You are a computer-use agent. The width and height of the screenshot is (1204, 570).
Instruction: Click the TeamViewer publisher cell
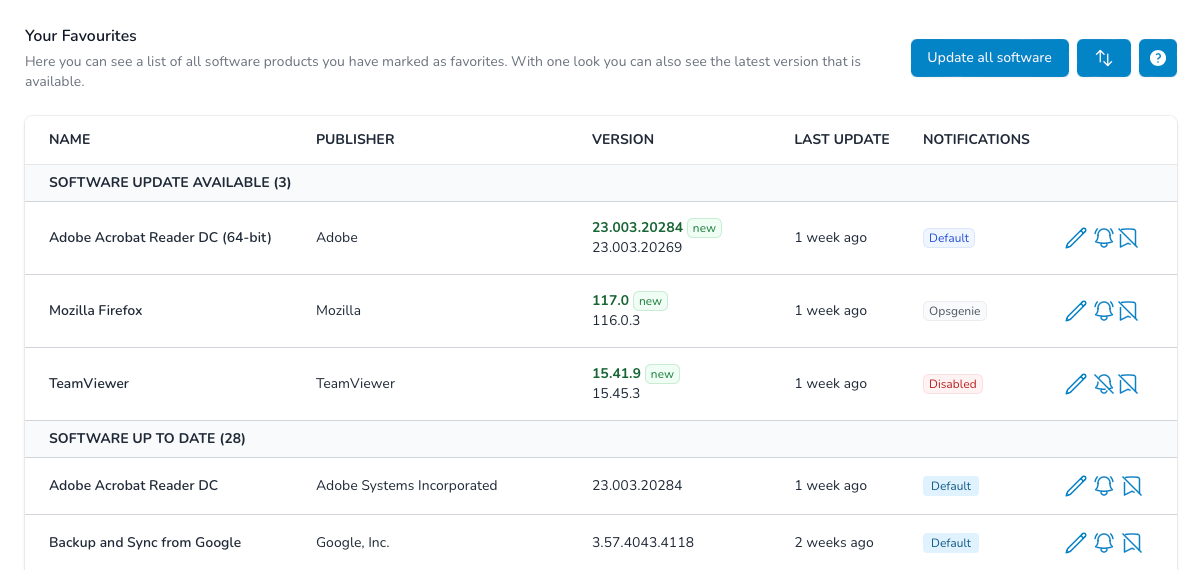(355, 384)
